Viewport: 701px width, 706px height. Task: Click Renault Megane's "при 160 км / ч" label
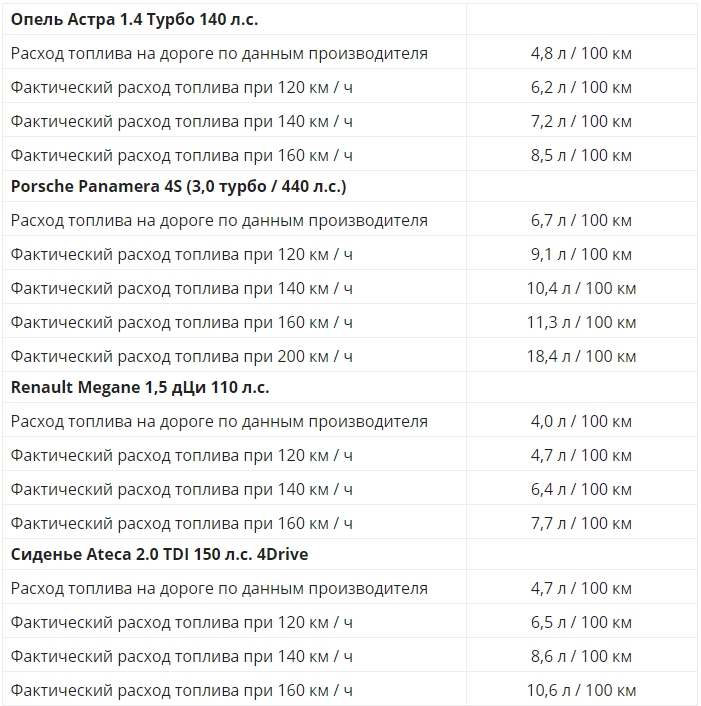click(x=181, y=523)
